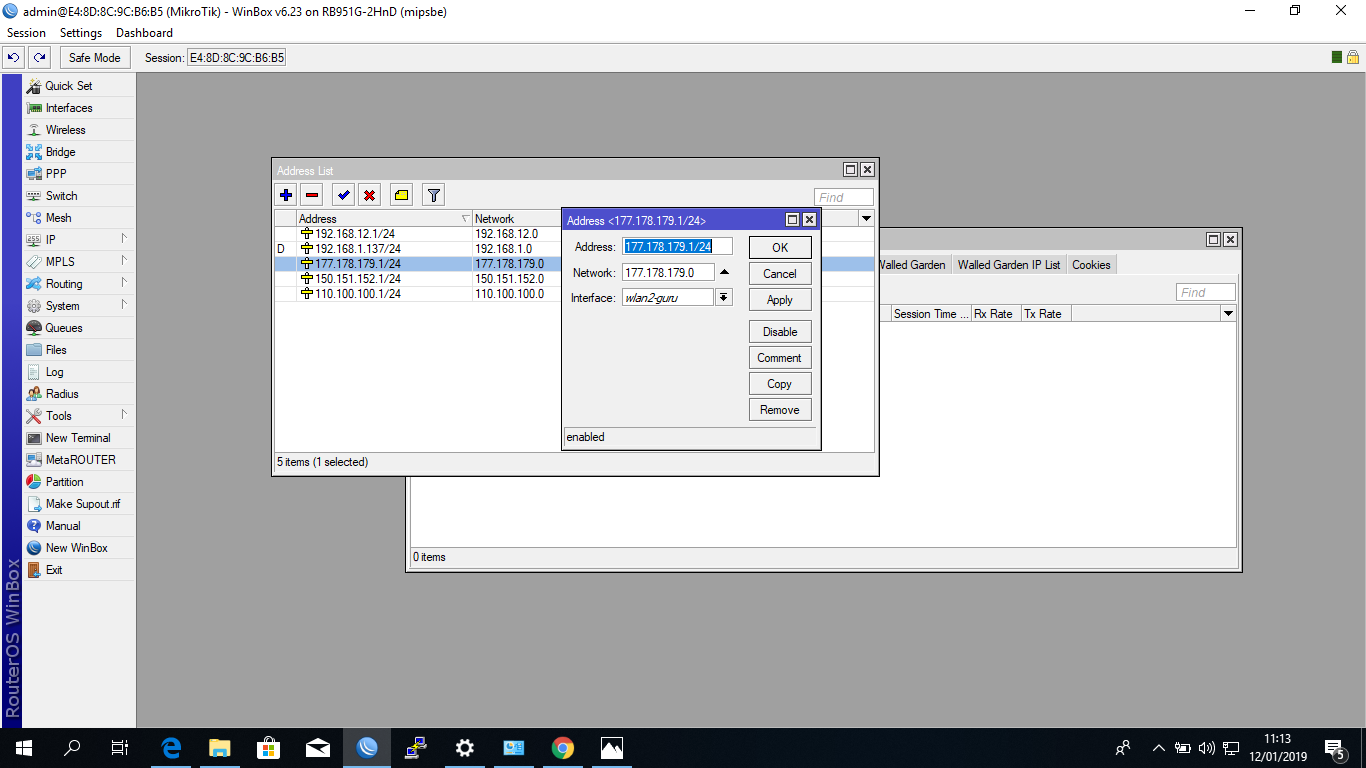Click the Address input field

678,246
